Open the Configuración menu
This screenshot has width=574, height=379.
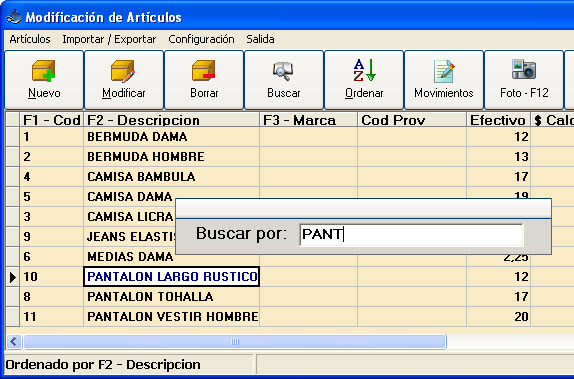pos(201,39)
